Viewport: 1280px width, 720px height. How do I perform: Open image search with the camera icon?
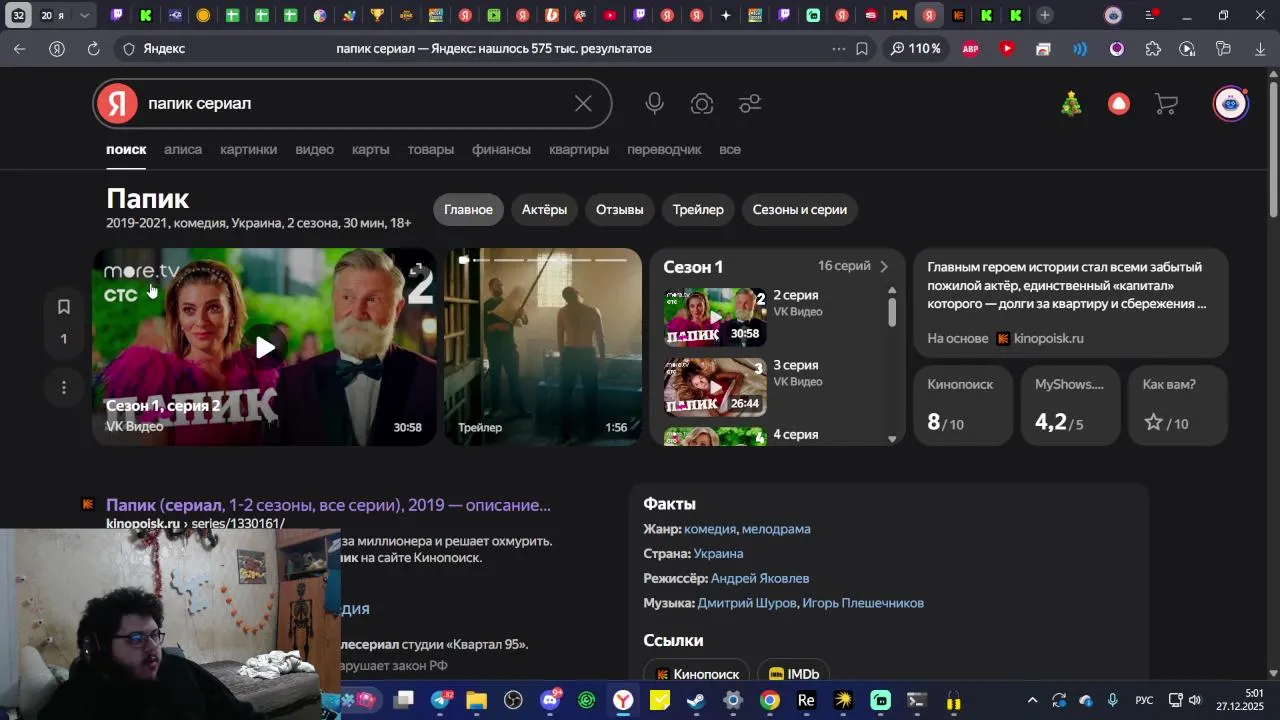(702, 103)
